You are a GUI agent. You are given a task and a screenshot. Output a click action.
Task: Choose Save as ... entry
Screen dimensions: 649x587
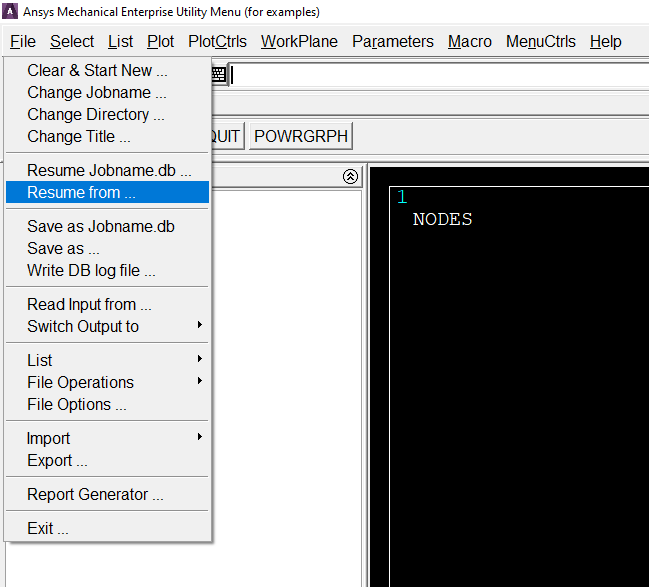click(107, 248)
